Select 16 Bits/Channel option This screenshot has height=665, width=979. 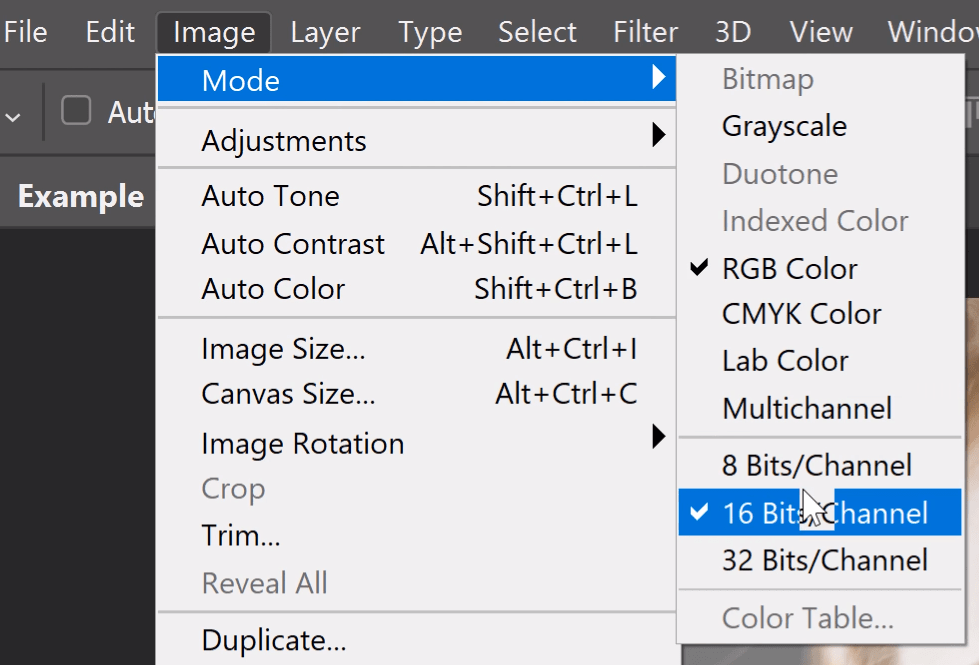pyautogui.click(x=824, y=513)
